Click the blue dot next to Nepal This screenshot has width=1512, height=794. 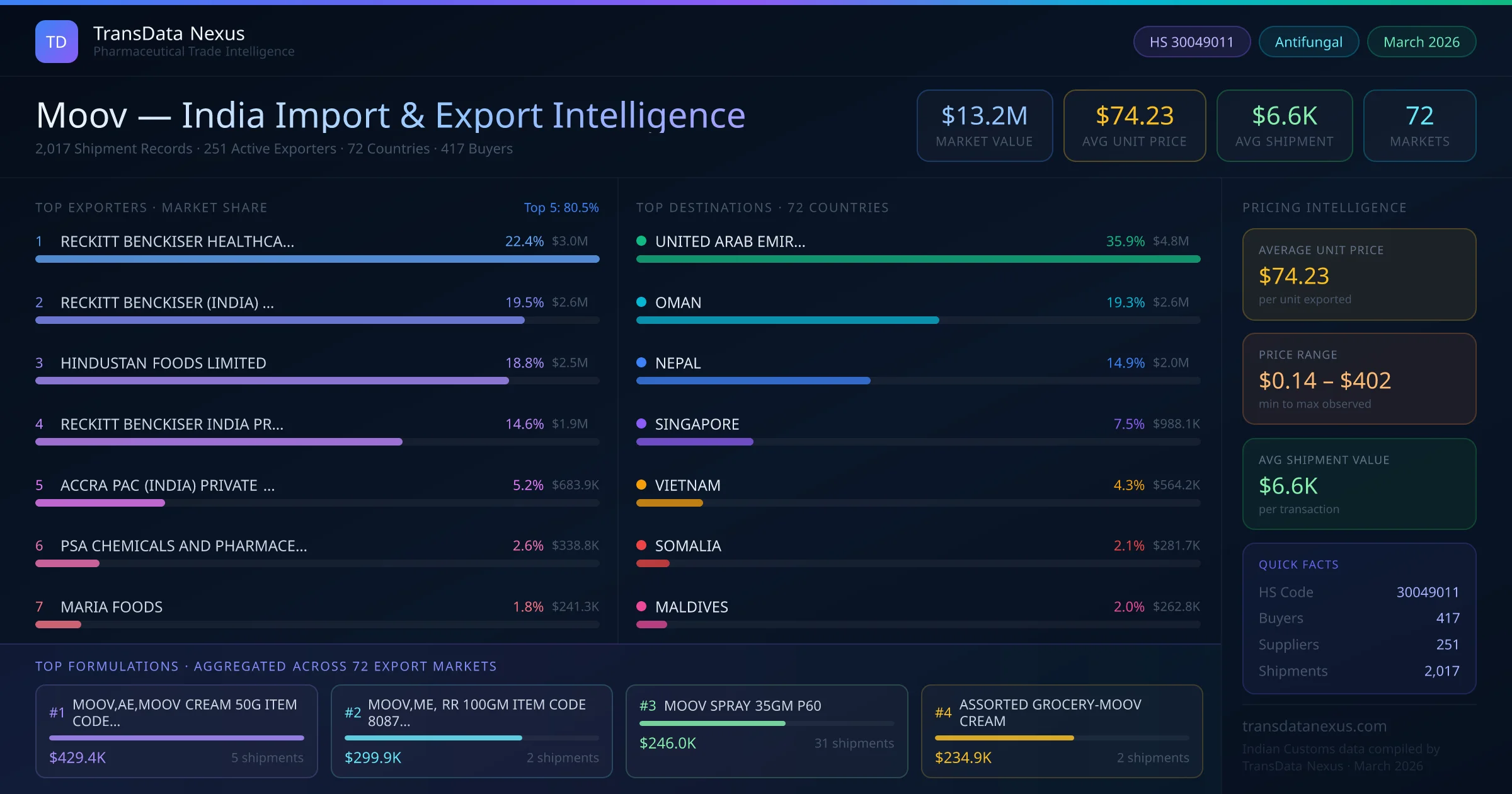(641, 362)
